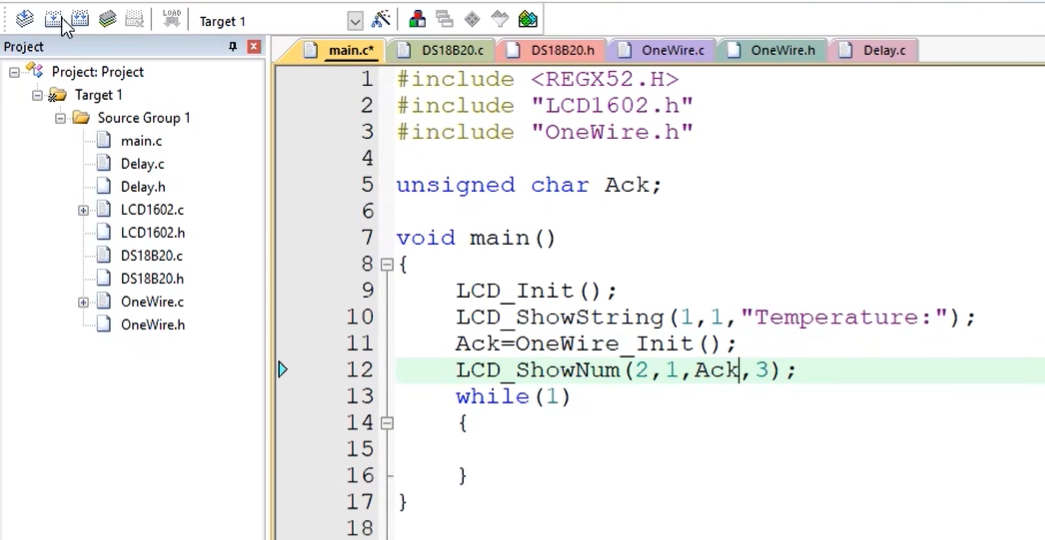The height and width of the screenshot is (540, 1045).
Task: Click the LOAD download-to-flash icon
Action: 172,19
